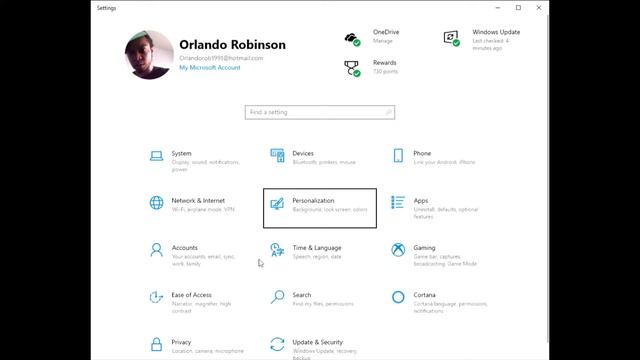Image resolution: width=640 pixels, height=360 pixels.
Task: Open Network & Internet label
Action: point(198,200)
